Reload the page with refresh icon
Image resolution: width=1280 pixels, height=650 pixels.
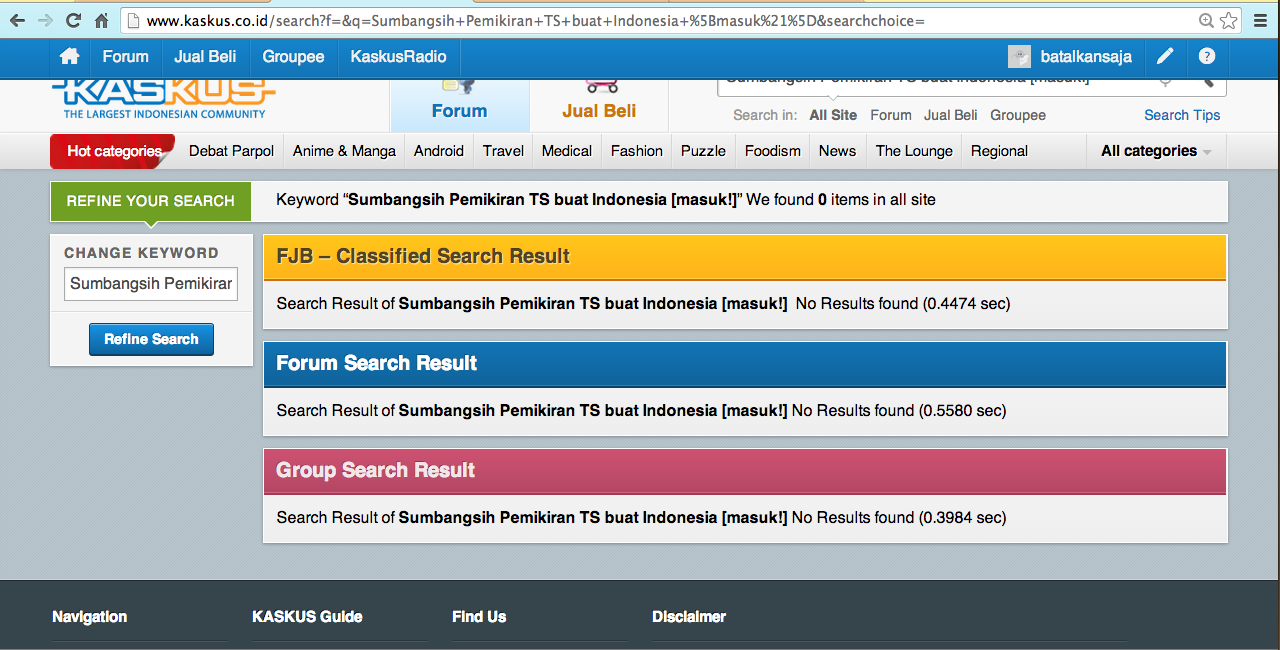point(73,20)
